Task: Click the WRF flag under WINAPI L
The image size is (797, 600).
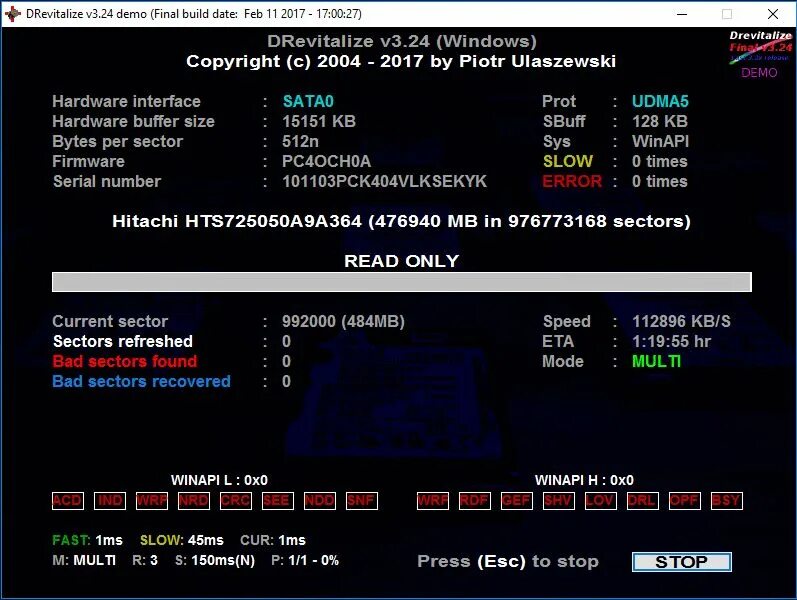Action: click(152, 501)
